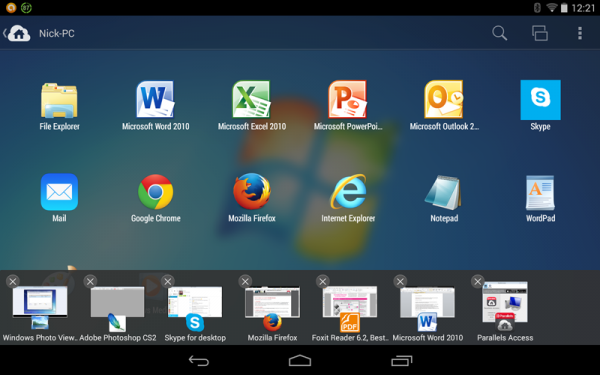Switch to running Mozilla Firefox thumbnail
The width and height of the screenshot is (600, 375).
(x=272, y=302)
